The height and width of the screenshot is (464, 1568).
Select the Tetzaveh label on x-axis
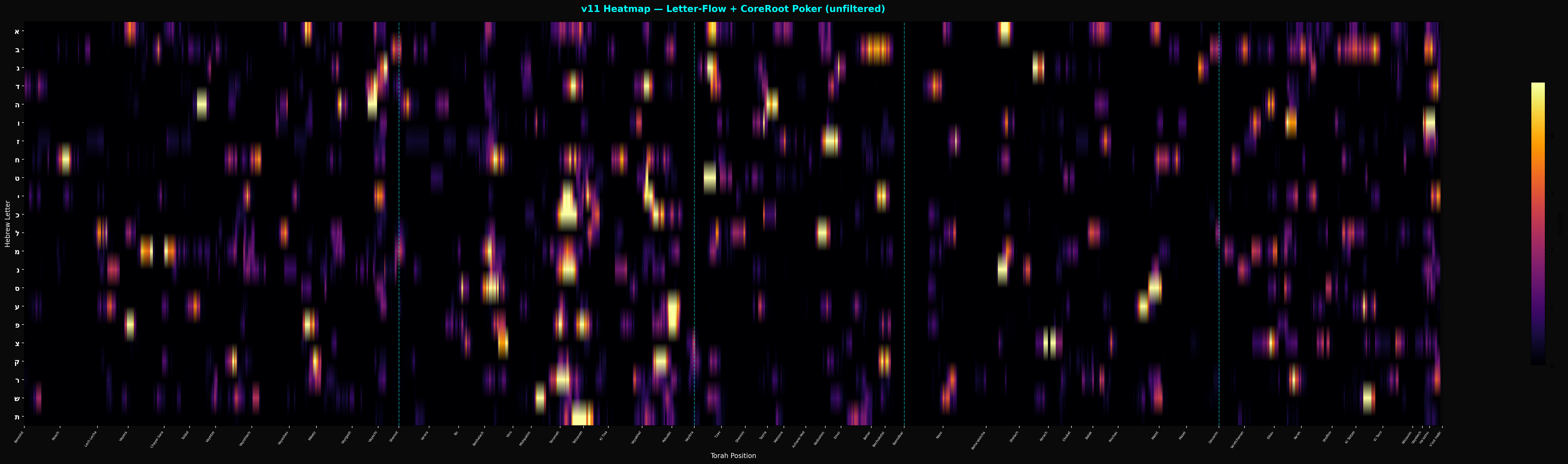point(577,437)
